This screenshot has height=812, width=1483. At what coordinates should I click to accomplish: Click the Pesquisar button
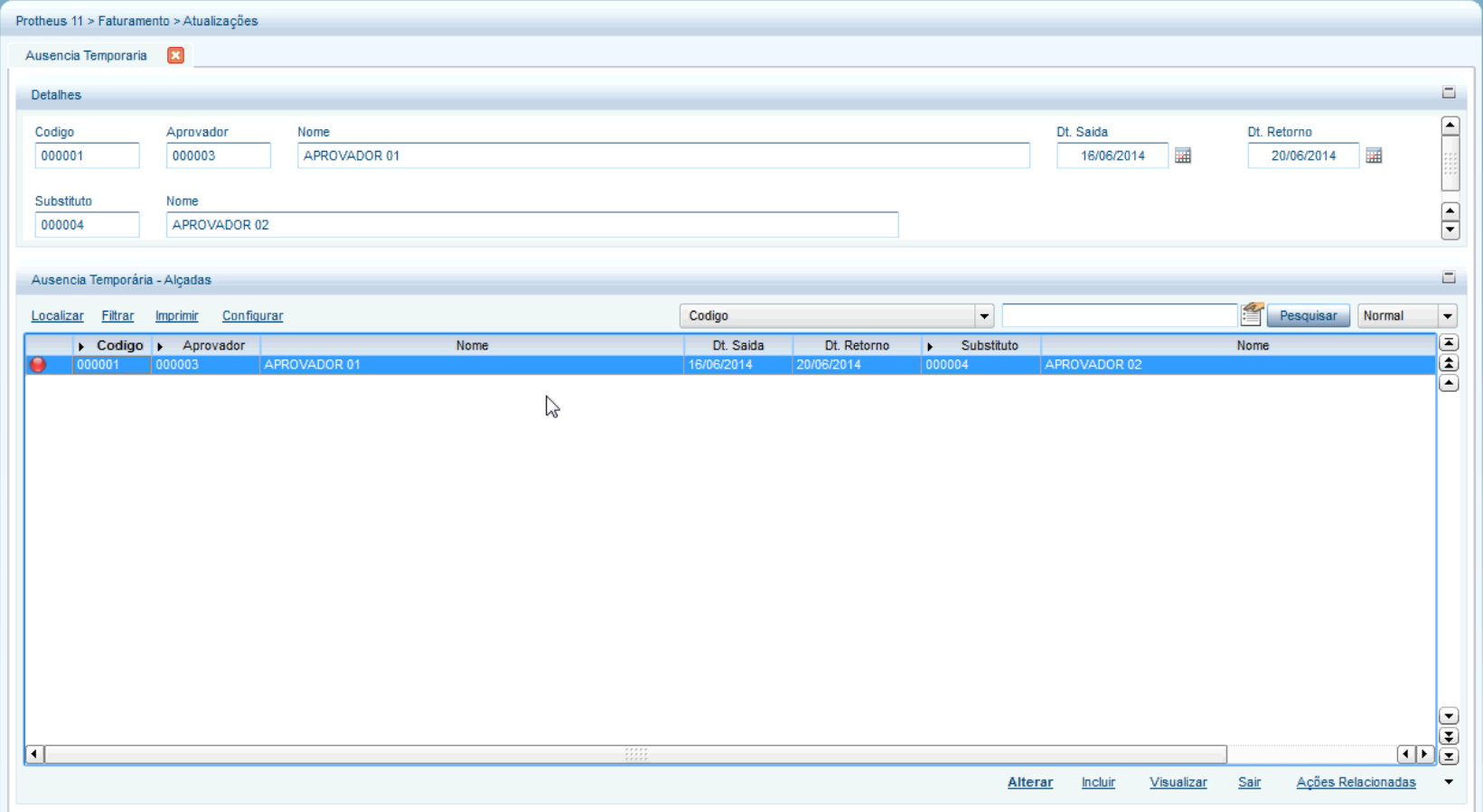coord(1308,316)
